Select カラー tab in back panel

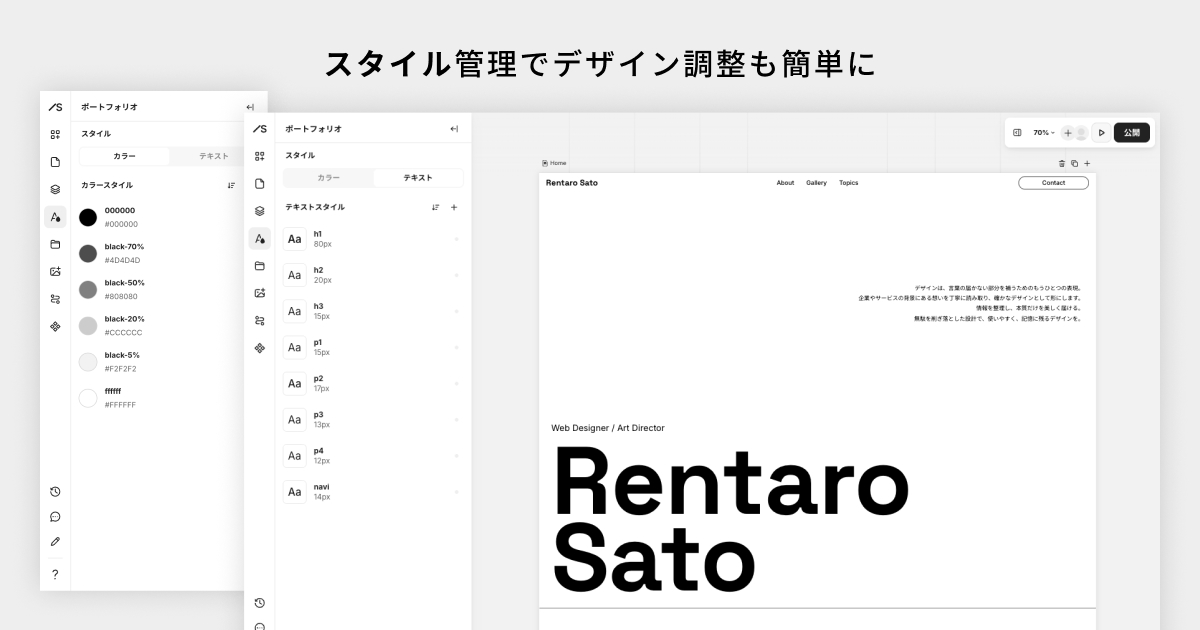(x=124, y=156)
